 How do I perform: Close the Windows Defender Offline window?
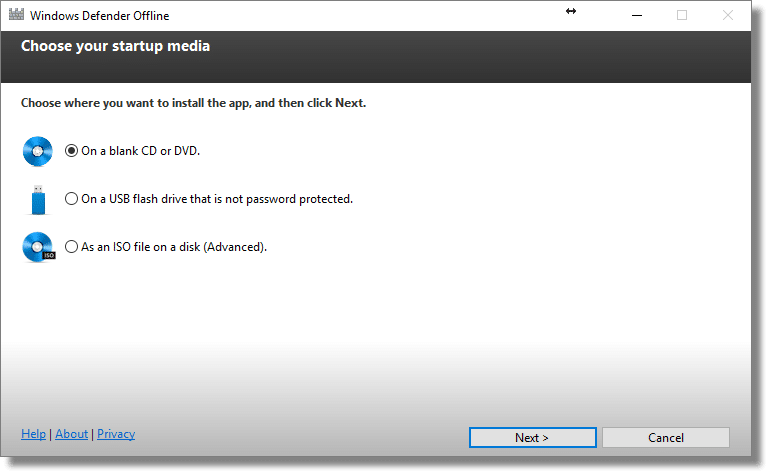click(x=728, y=15)
